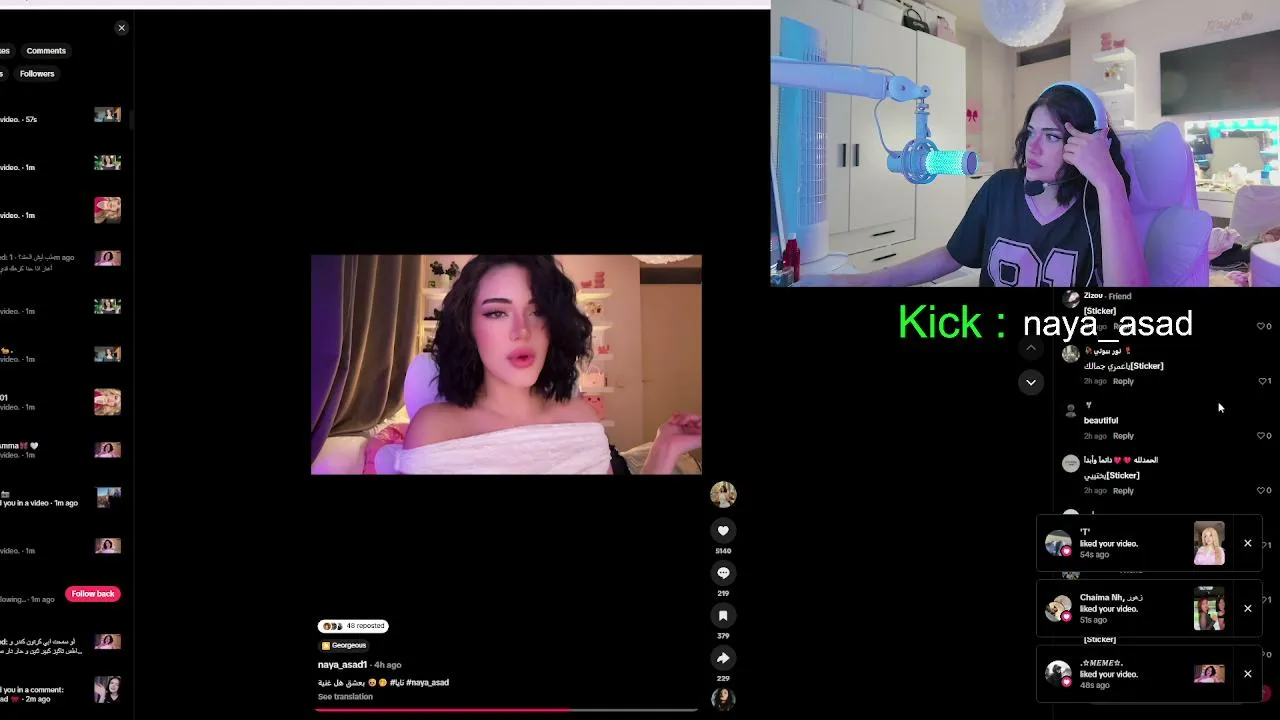
Task: Open the avatar beside the 'beautiful' comment
Action: pos(1071,410)
